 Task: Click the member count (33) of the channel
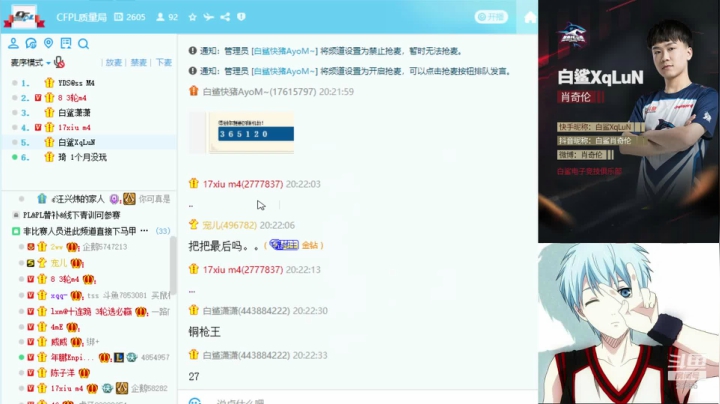coord(163,231)
